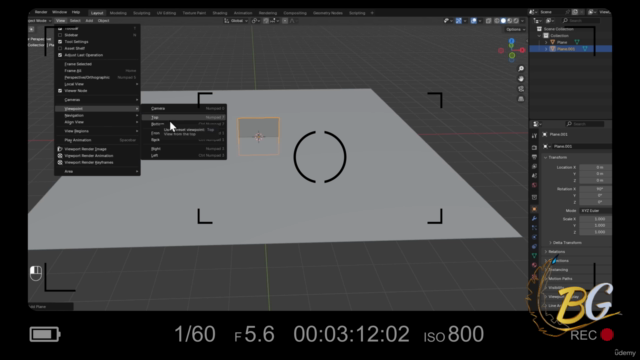
Task: Open the Output properties tab
Action: click(534, 157)
